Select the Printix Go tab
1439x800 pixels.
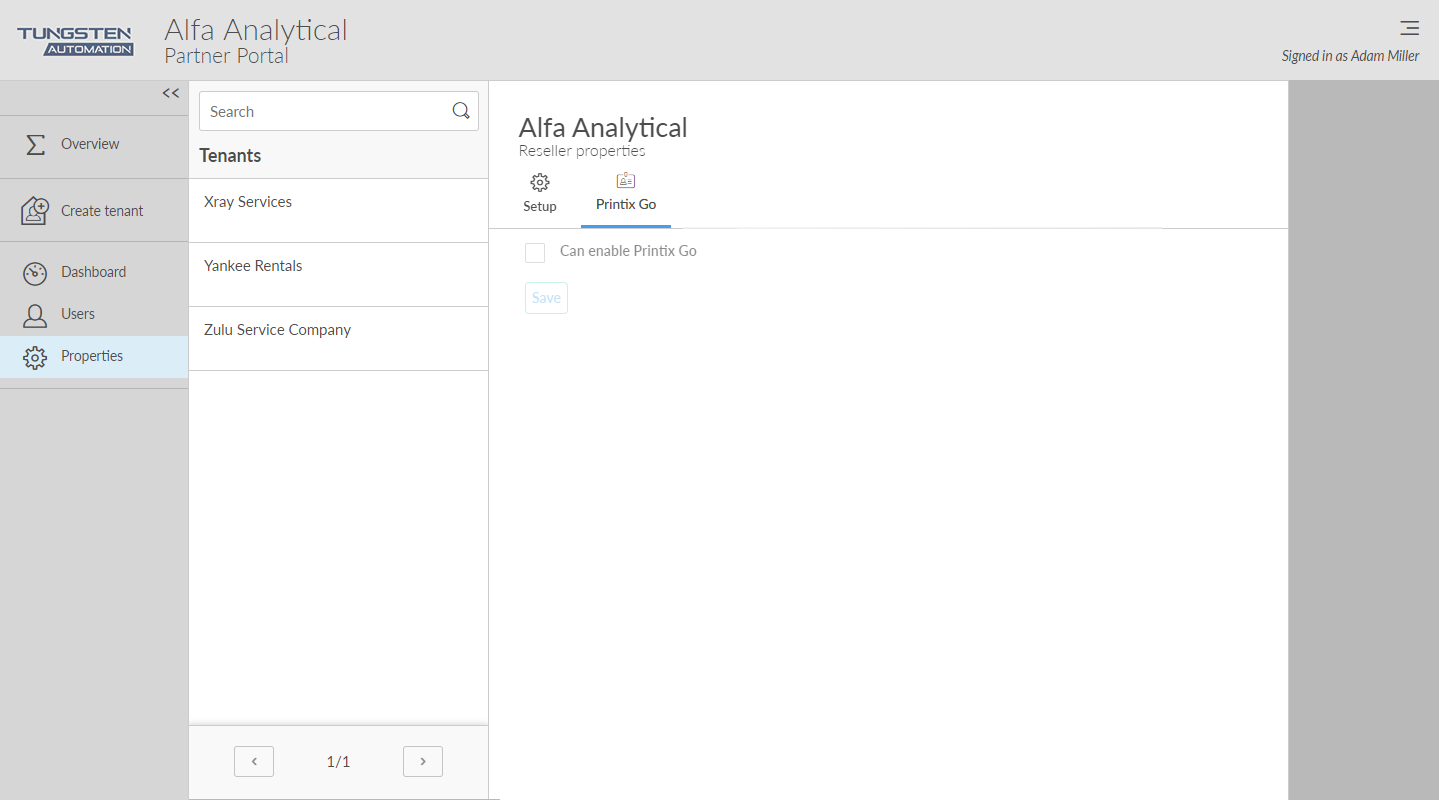(626, 193)
